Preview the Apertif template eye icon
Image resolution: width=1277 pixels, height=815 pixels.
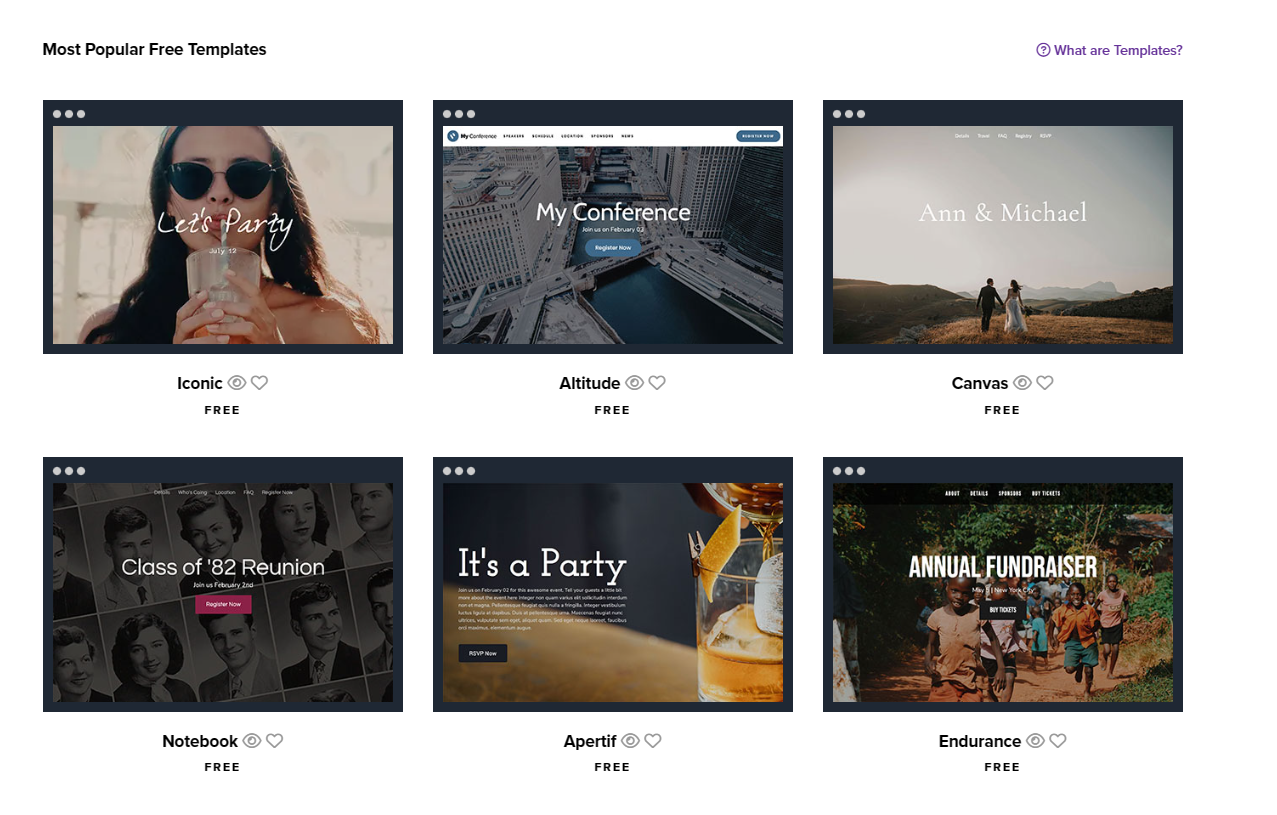[x=630, y=741]
